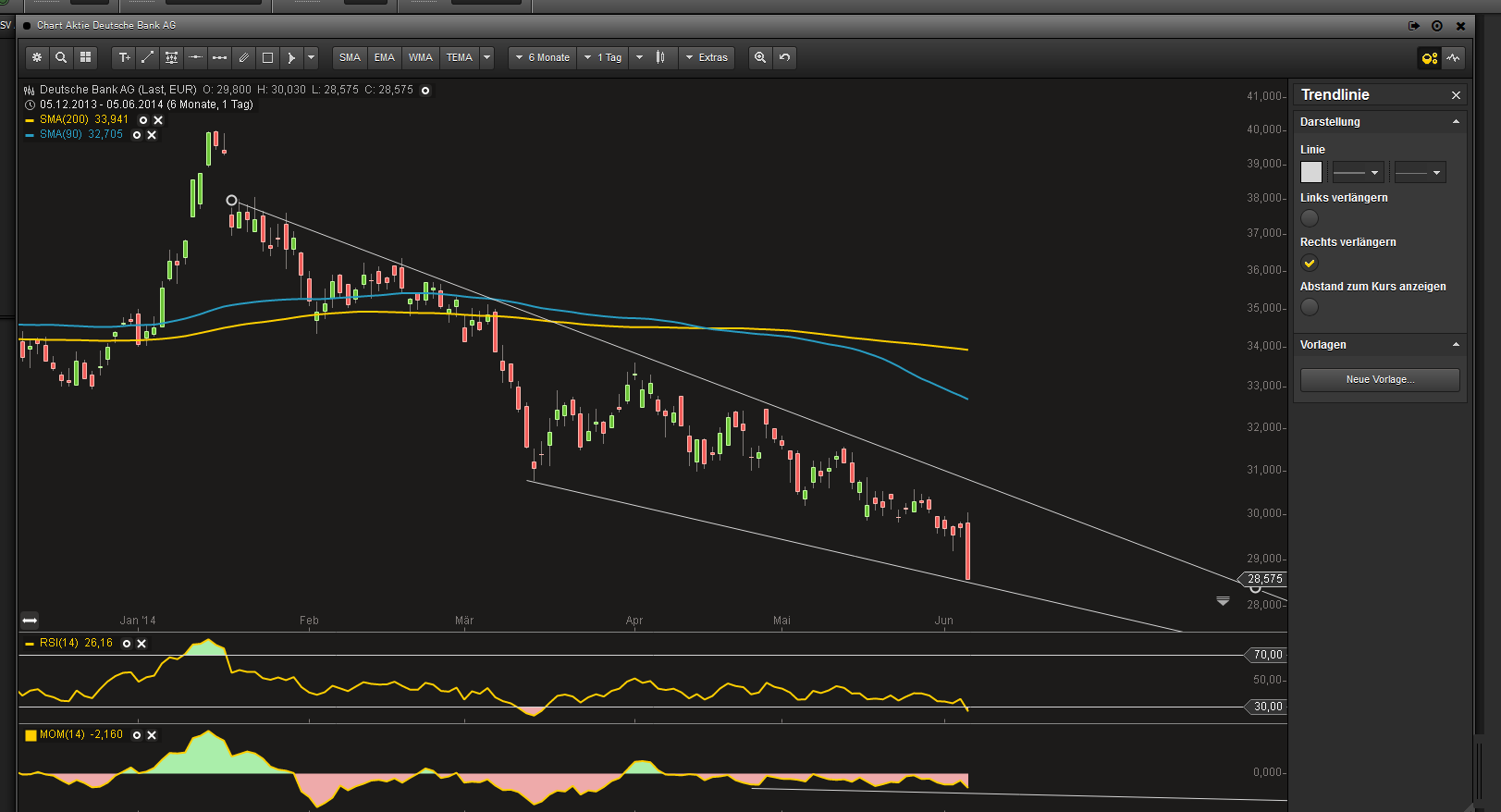Image resolution: width=1501 pixels, height=812 pixels.
Task: Add TEMA indicator
Action: tap(460, 57)
